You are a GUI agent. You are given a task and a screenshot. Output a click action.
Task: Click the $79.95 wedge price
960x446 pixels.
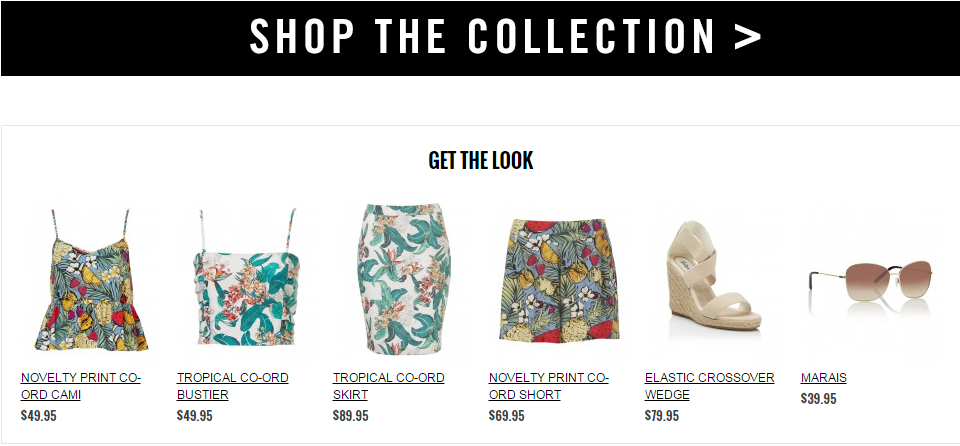click(662, 416)
